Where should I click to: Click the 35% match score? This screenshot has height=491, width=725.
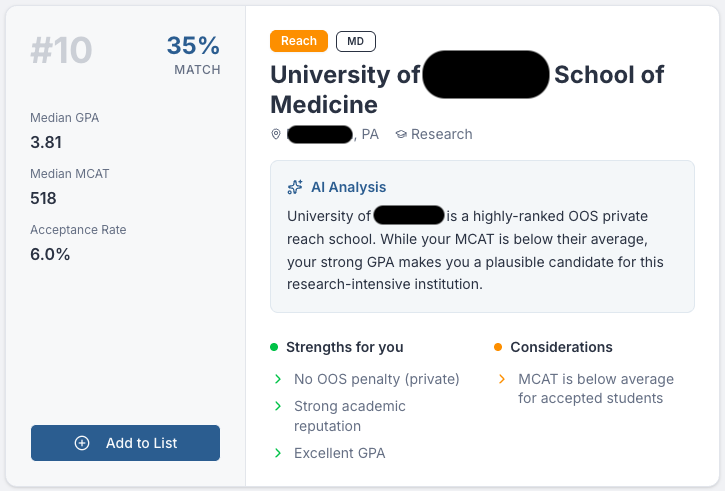(193, 46)
